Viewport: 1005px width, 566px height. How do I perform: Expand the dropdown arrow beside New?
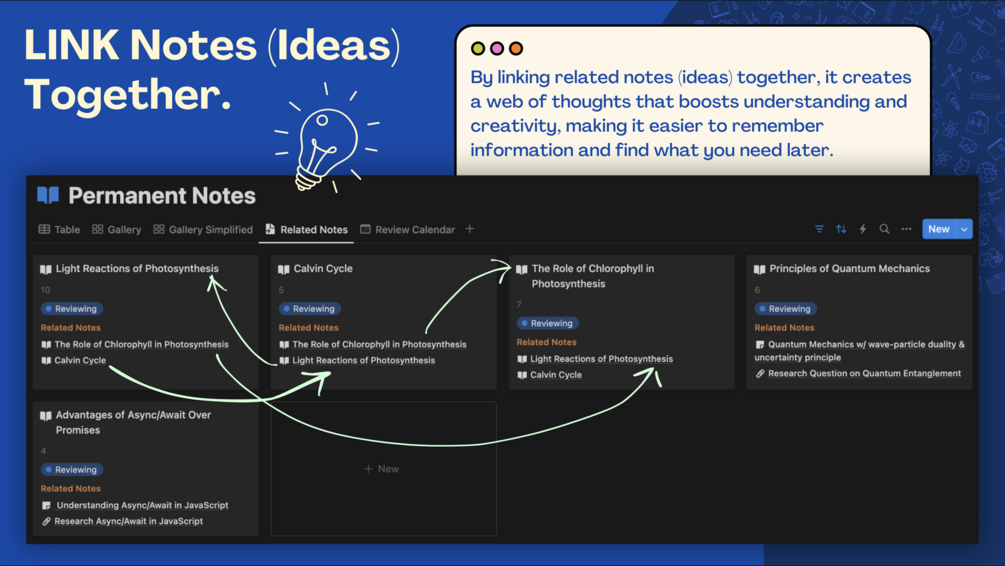click(964, 229)
